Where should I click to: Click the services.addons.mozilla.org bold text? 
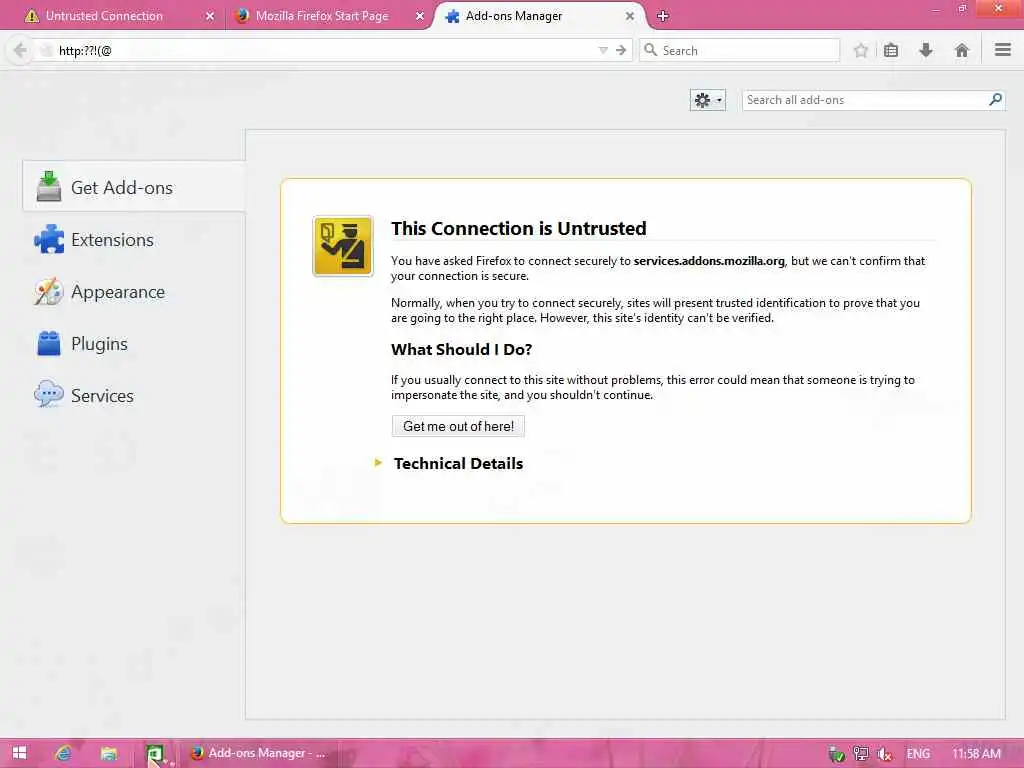point(709,261)
